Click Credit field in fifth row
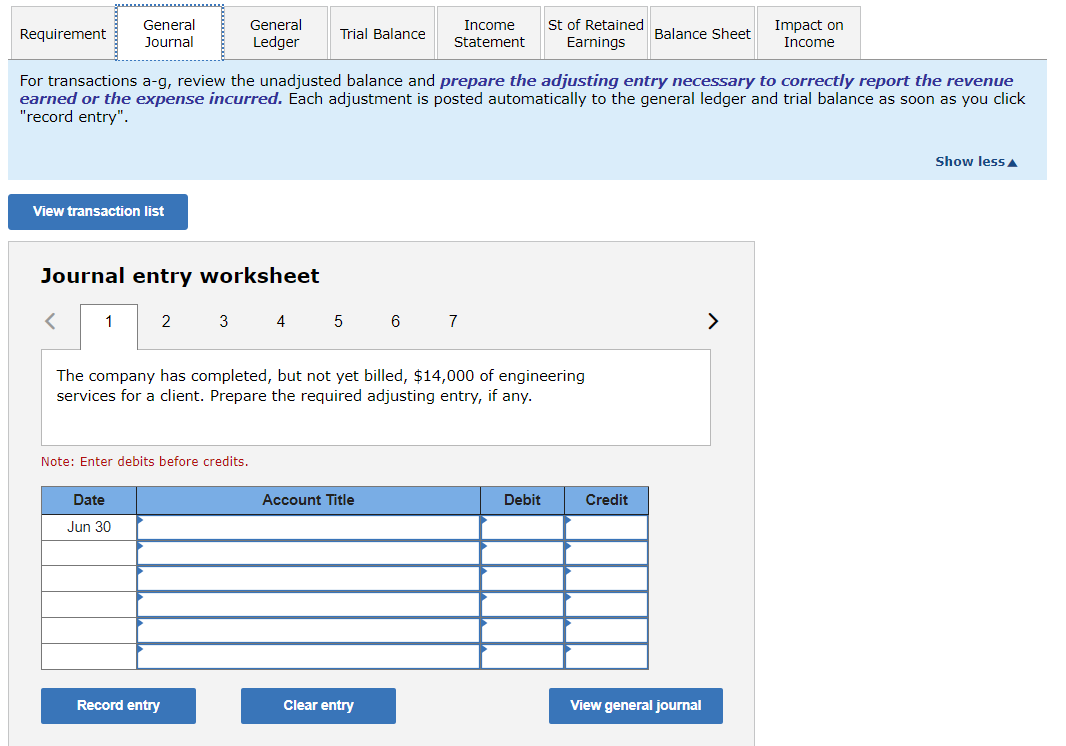The width and height of the screenshot is (1066, 746). coord(606,631)
